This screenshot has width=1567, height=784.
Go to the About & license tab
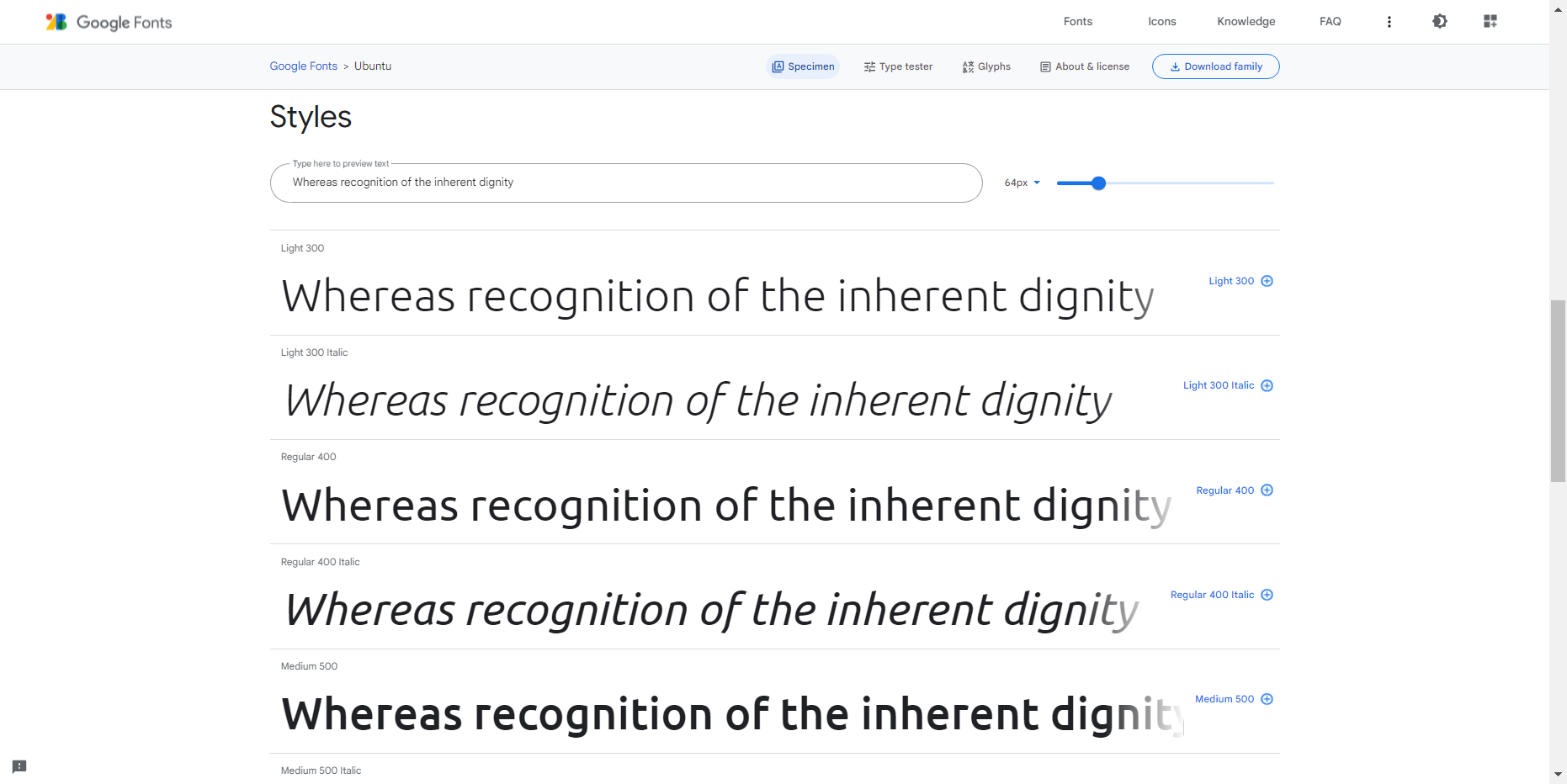point(1085,66)
